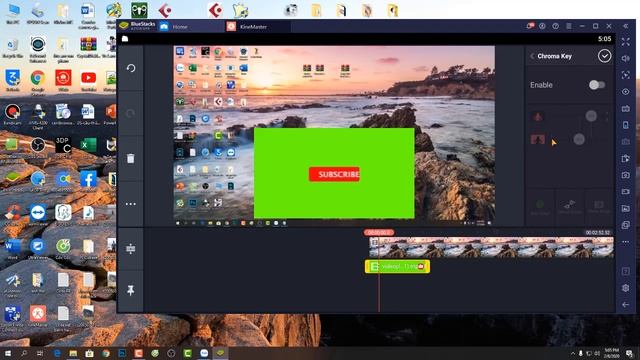Open the BlueStacks media folder icon
640x360 pixels.
pyautogui.click(x=626, y=208)
